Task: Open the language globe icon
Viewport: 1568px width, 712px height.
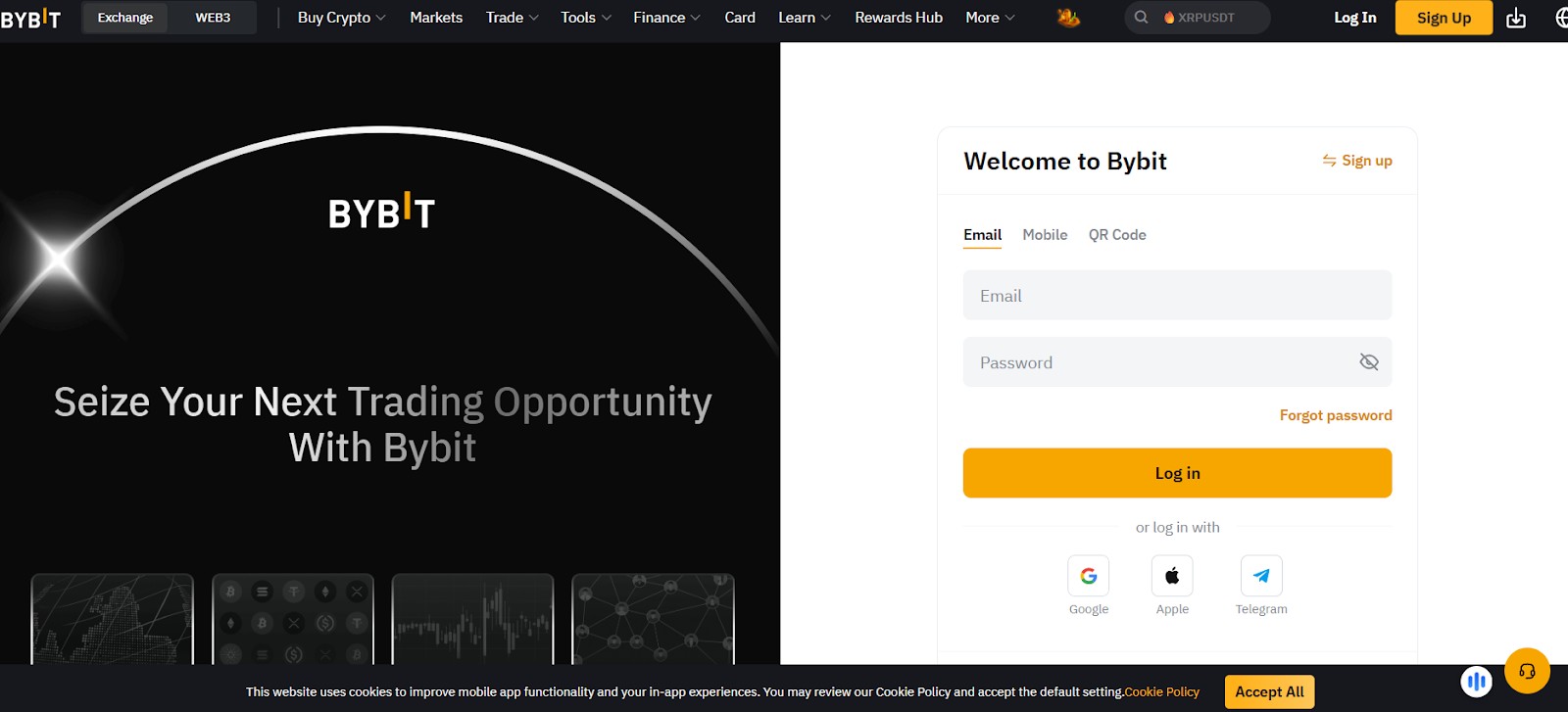Action: 1561,18
